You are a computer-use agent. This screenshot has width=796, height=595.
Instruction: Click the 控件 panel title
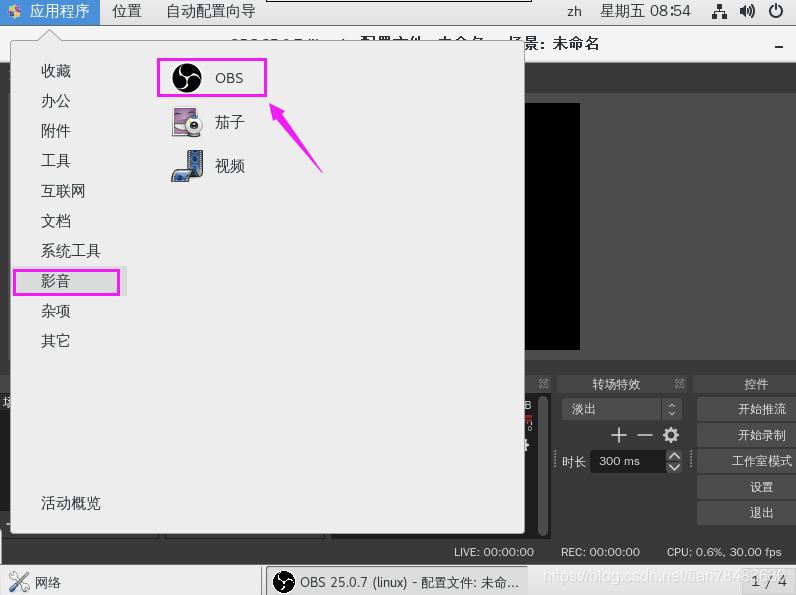click(756, 384)
